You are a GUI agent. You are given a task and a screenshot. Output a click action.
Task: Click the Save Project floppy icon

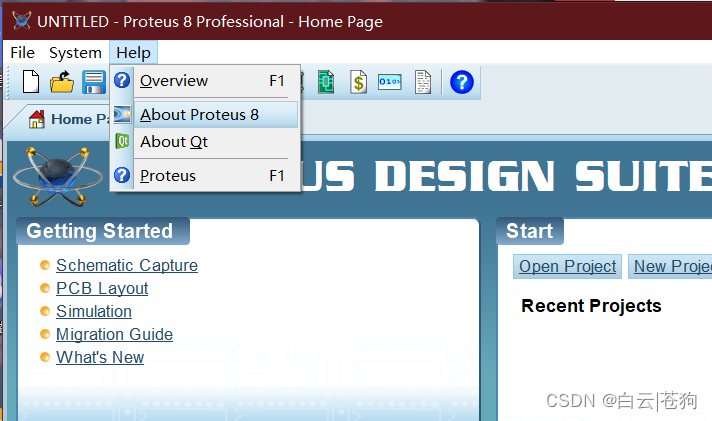[94, 82]
